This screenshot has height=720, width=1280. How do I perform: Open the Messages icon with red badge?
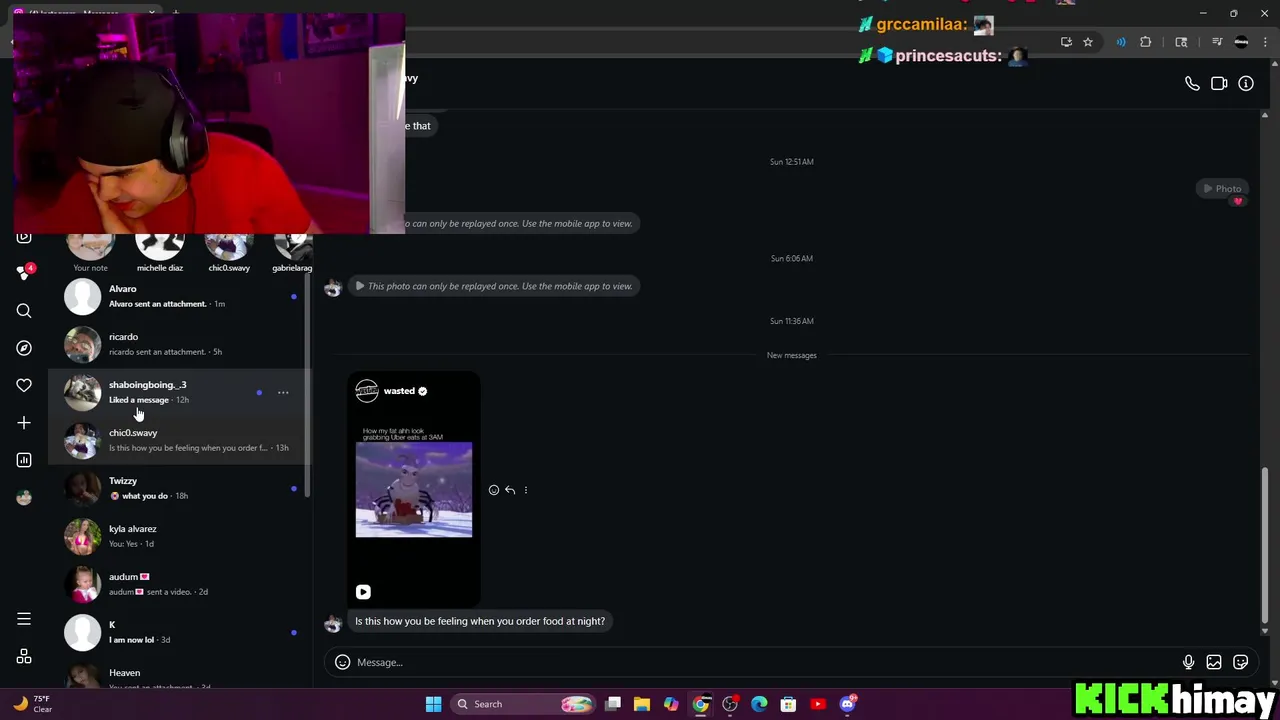point(24,273)
